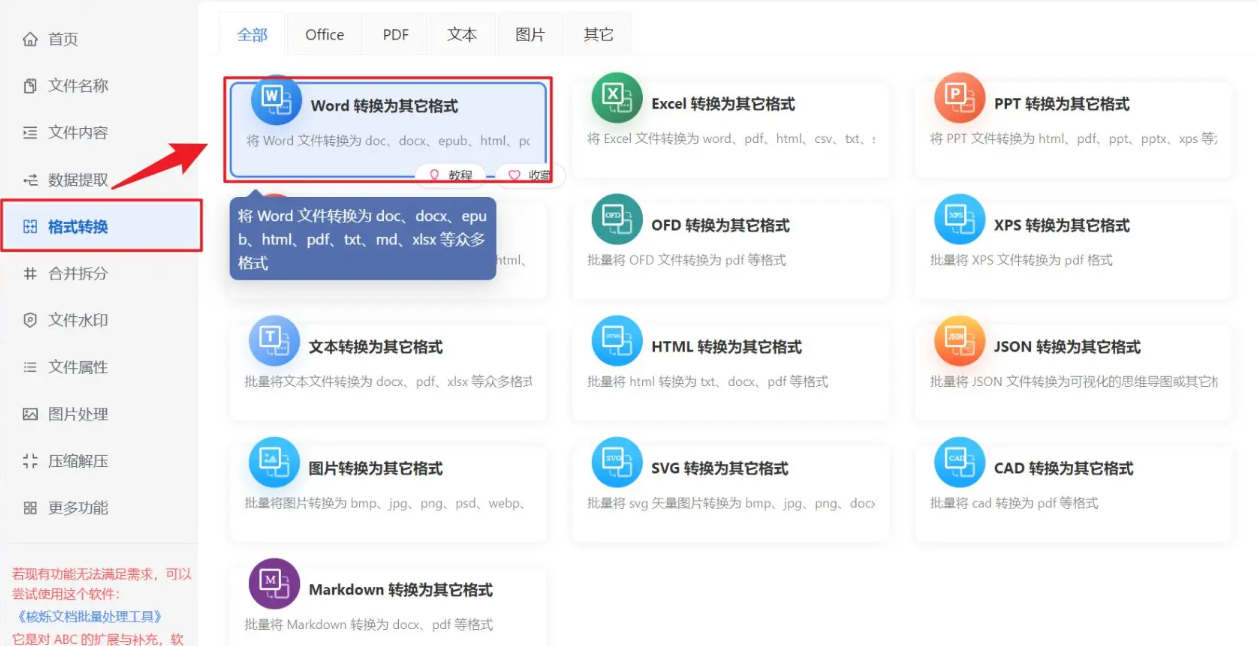Click the 文件水印 shield icon

(x=30, y=320)
